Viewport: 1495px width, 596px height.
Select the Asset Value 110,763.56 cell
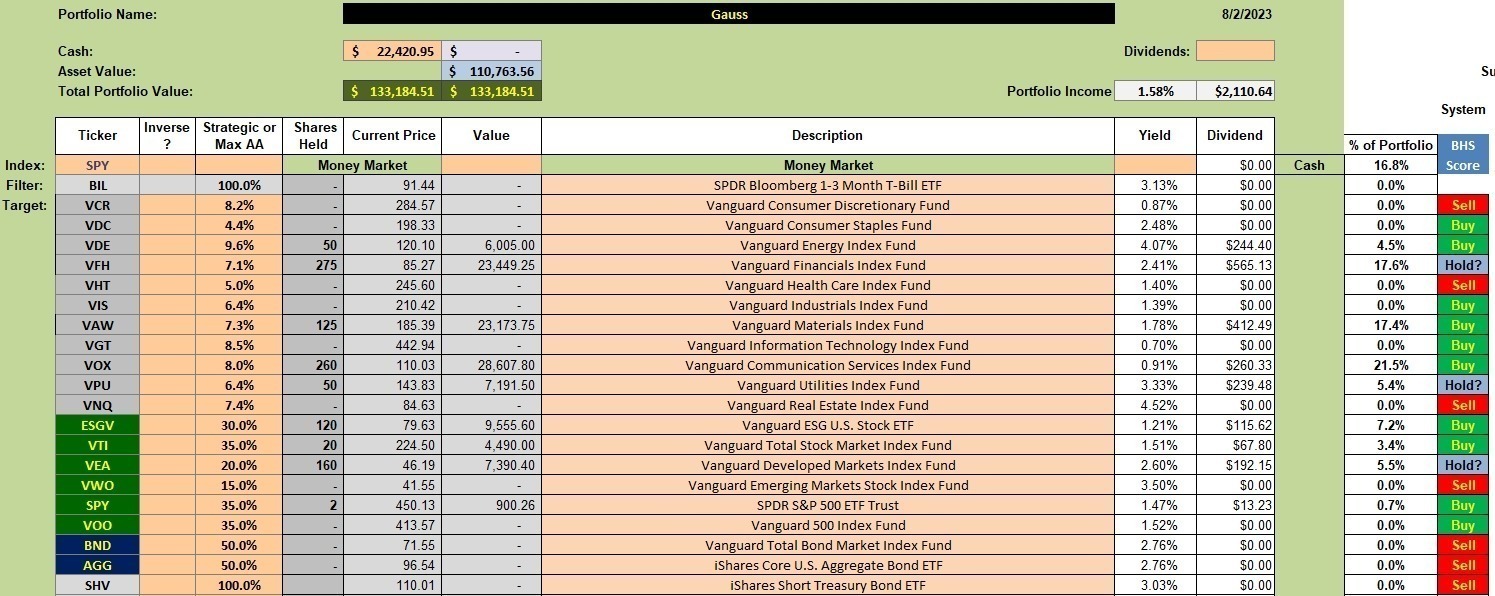pos(492,71)
